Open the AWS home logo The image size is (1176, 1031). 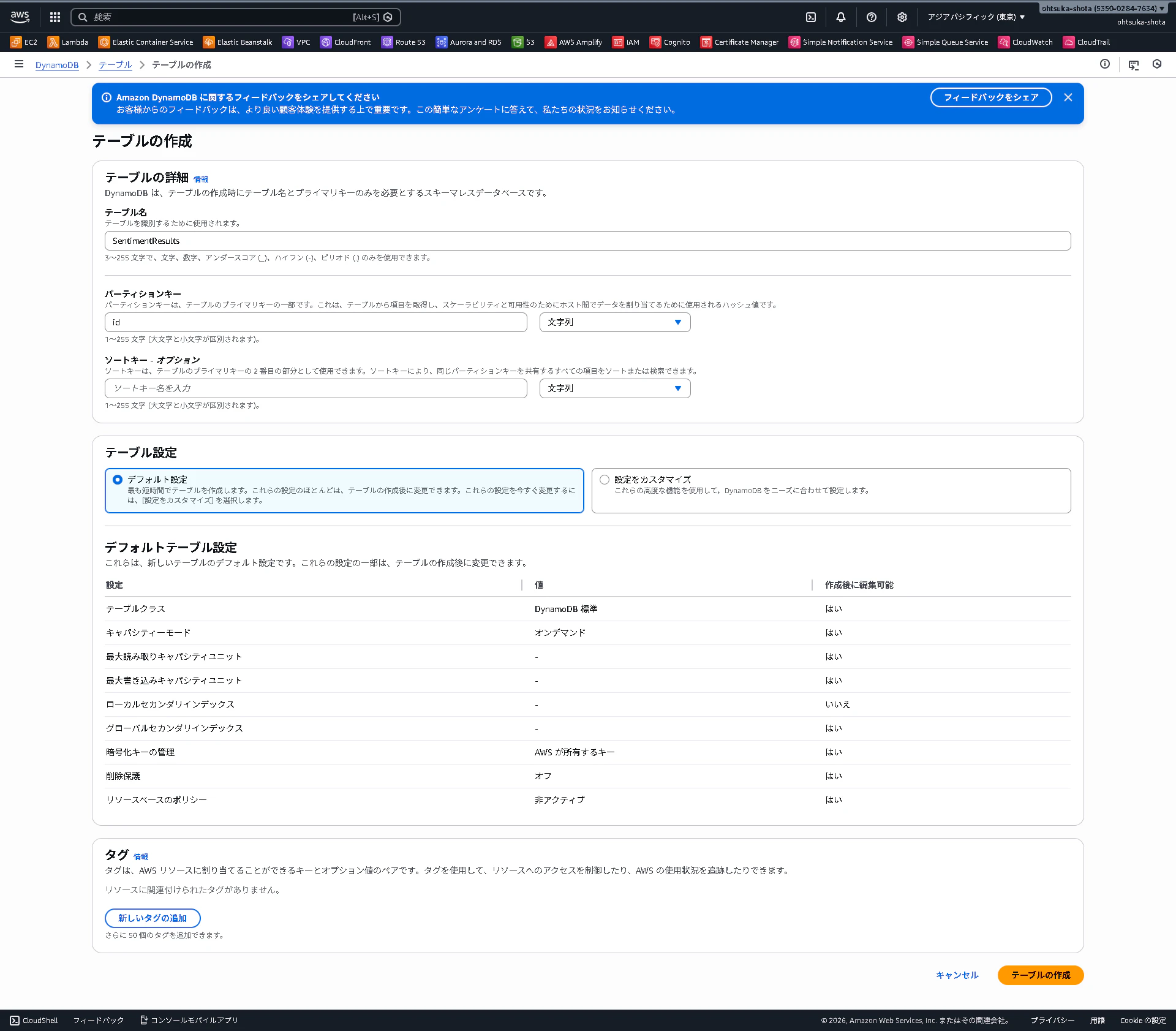20,17
